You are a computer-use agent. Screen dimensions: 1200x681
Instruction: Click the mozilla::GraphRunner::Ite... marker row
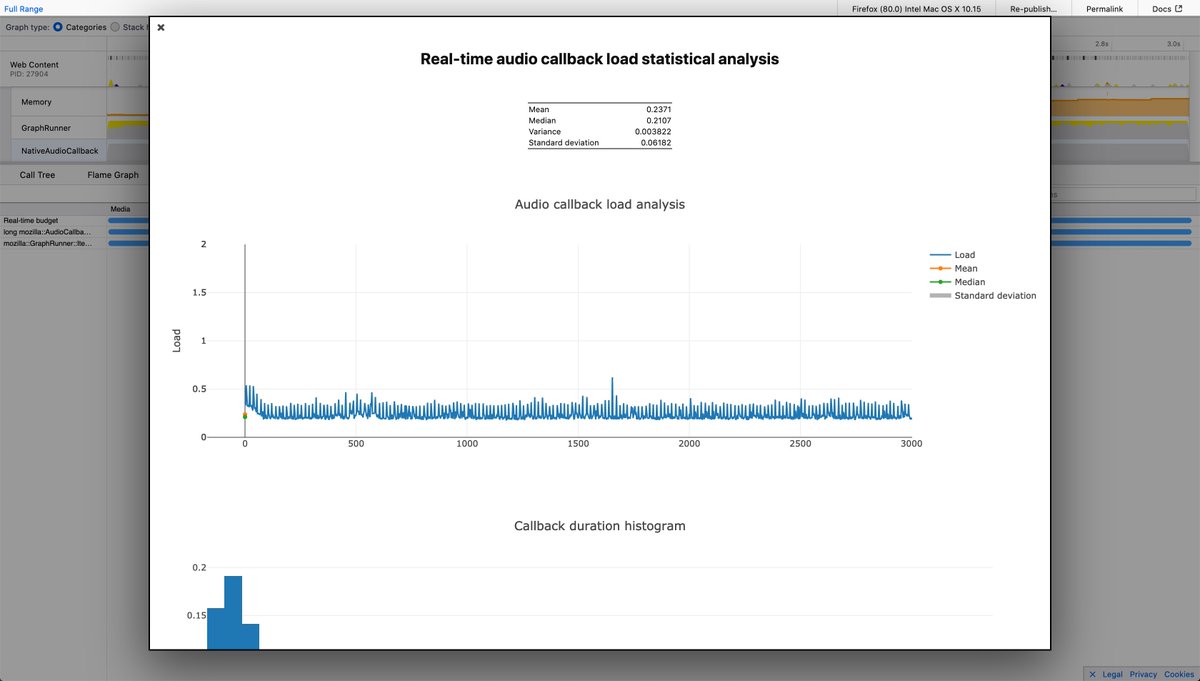(x=54, y=243)
